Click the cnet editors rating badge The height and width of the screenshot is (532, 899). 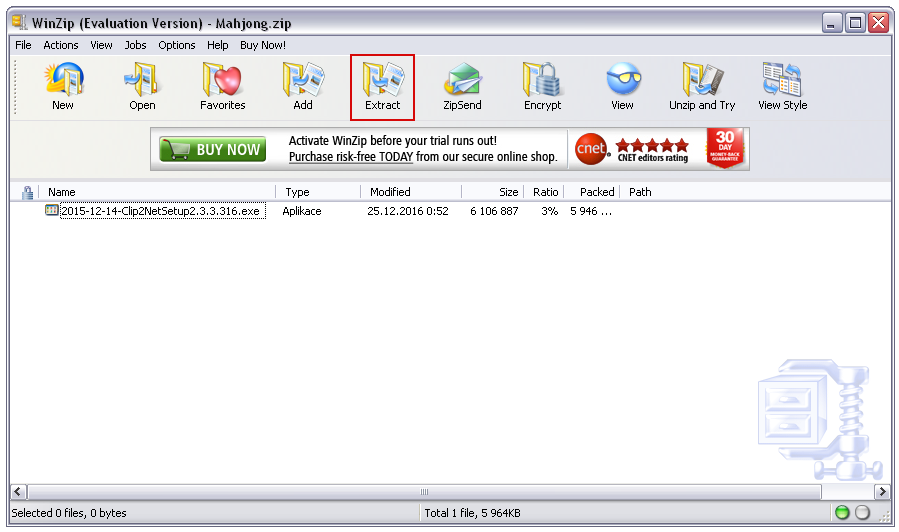632,149
